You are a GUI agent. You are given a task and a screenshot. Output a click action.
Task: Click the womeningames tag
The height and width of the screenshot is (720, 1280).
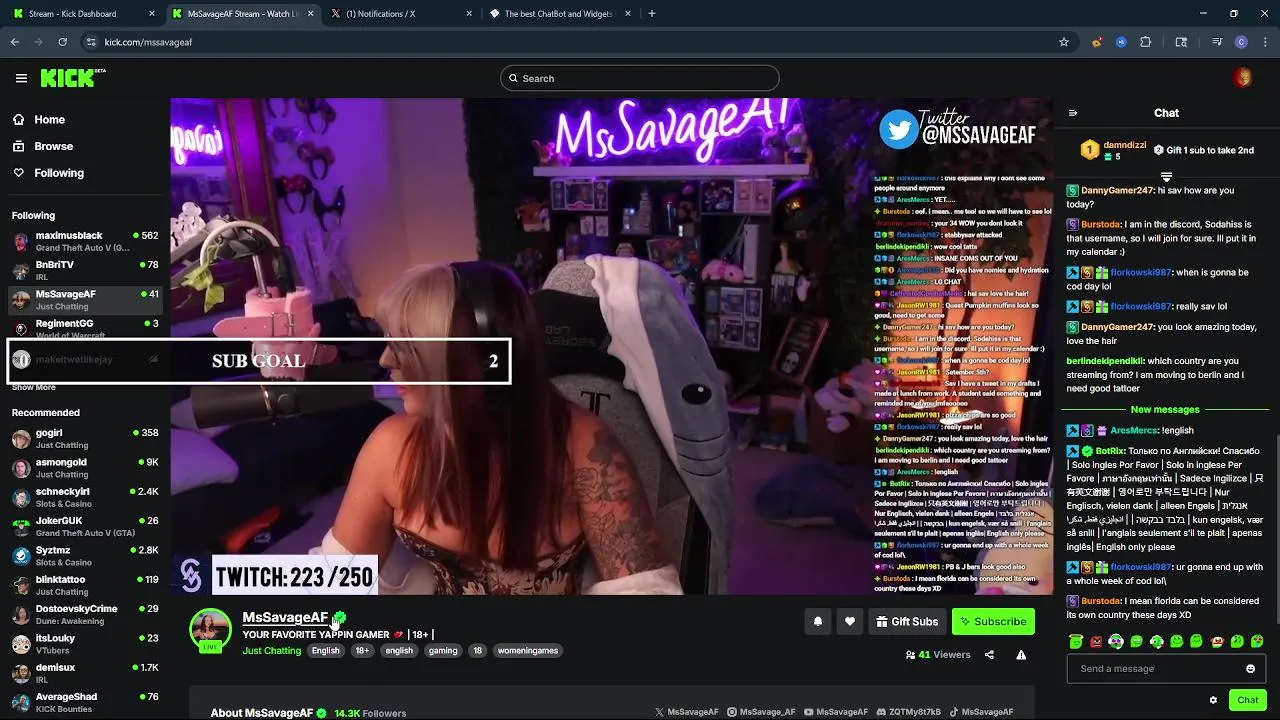click(528, 651)
